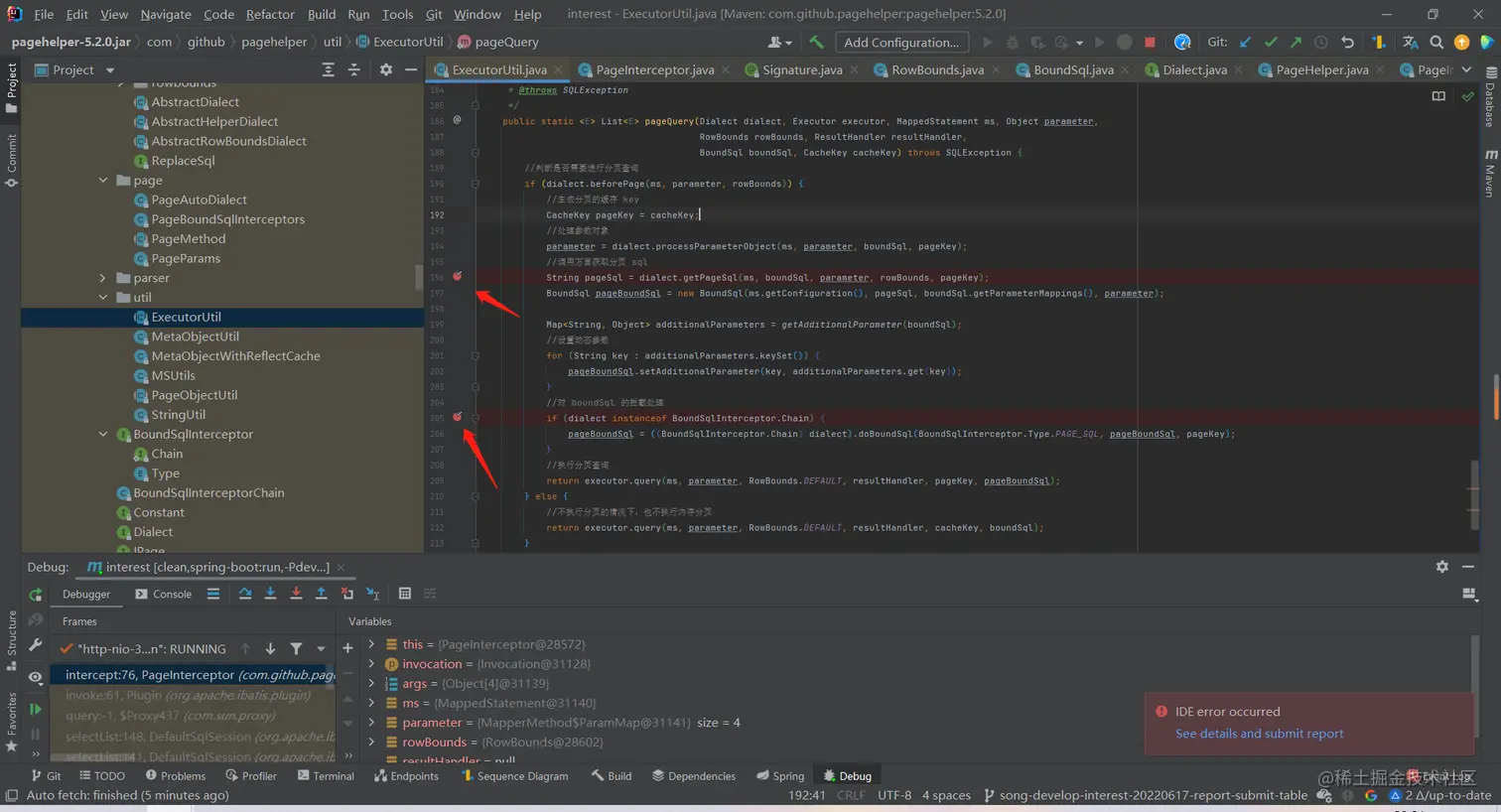Click the Git Commit checkmark icon
The image size is (1501, 812).
pyautogui.click(x=1271, y=42)
